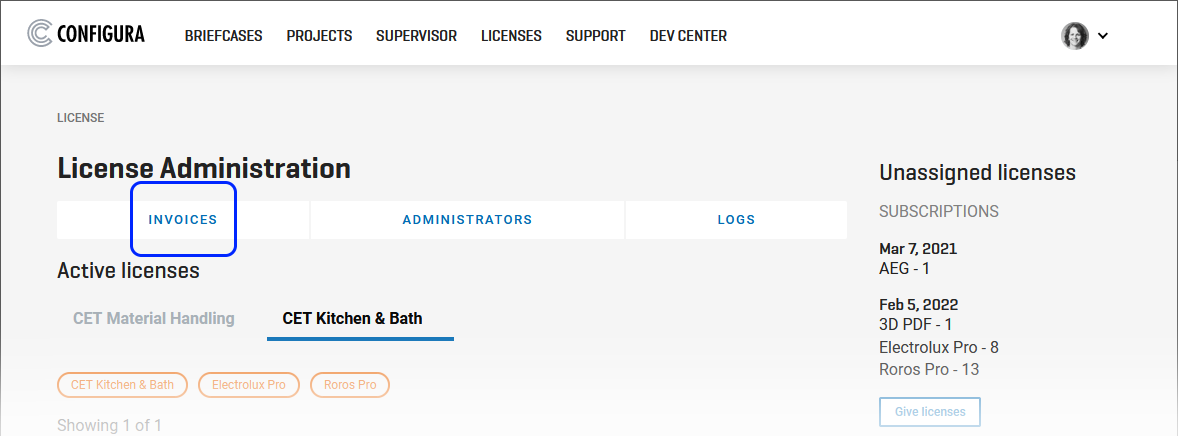
Task: Open the Invoices section
Action: [183, 220]
